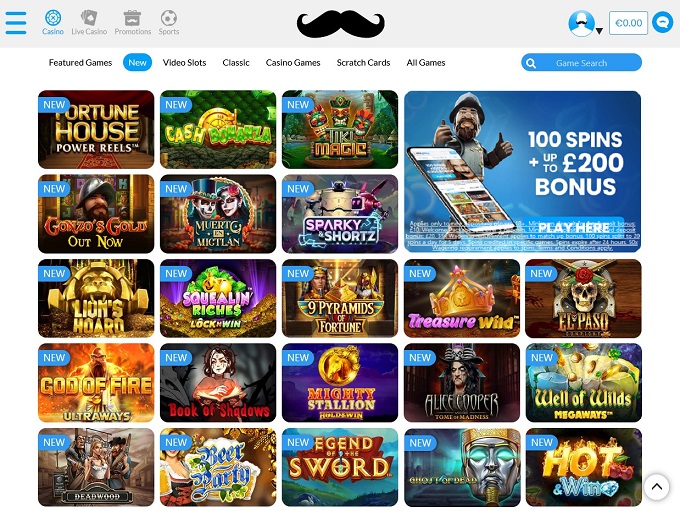
Task: Expand the account avatar dropdown arrow
Action: [599, 31]
